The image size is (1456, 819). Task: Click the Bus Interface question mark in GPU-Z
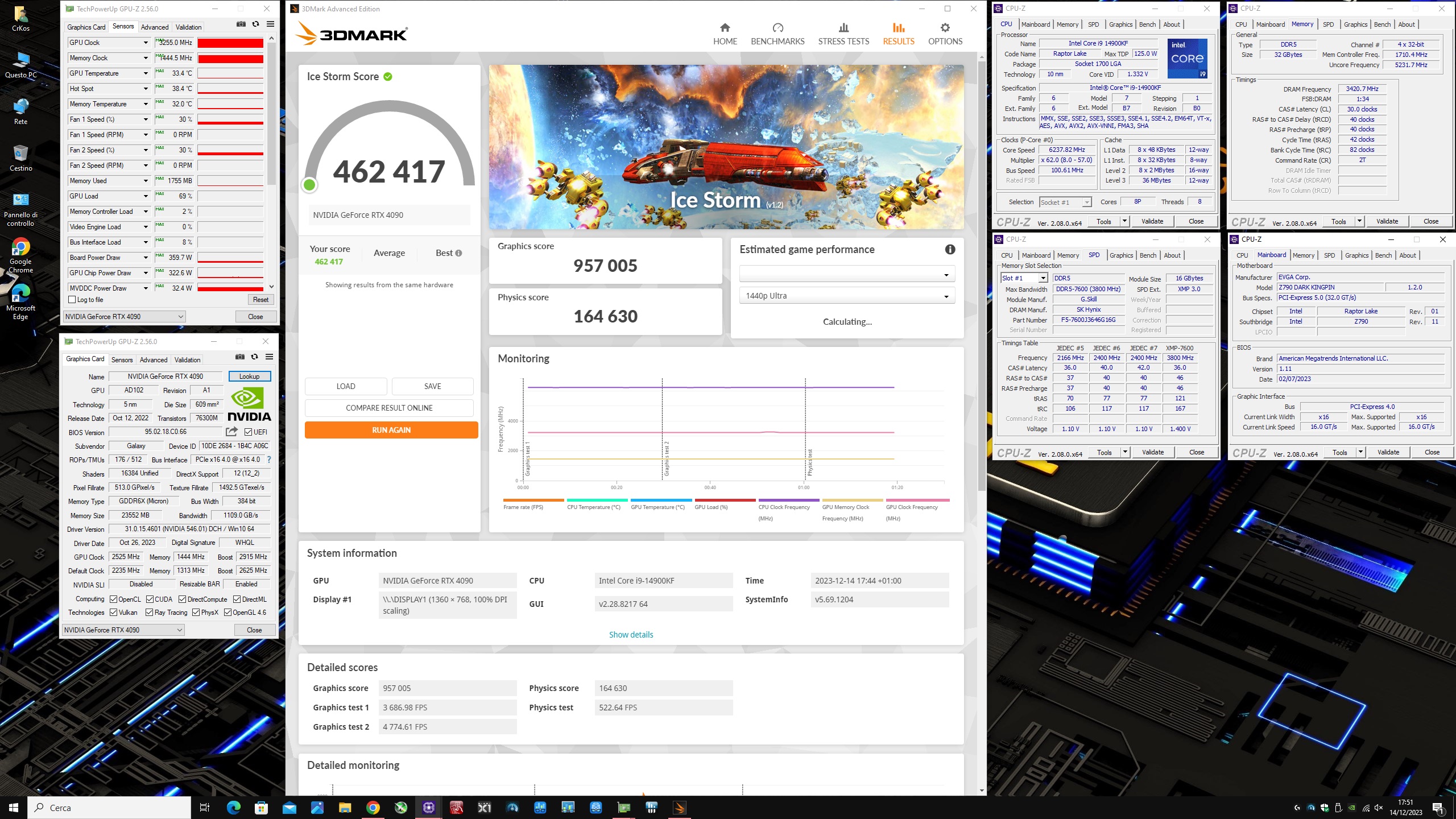click(269, 460)
